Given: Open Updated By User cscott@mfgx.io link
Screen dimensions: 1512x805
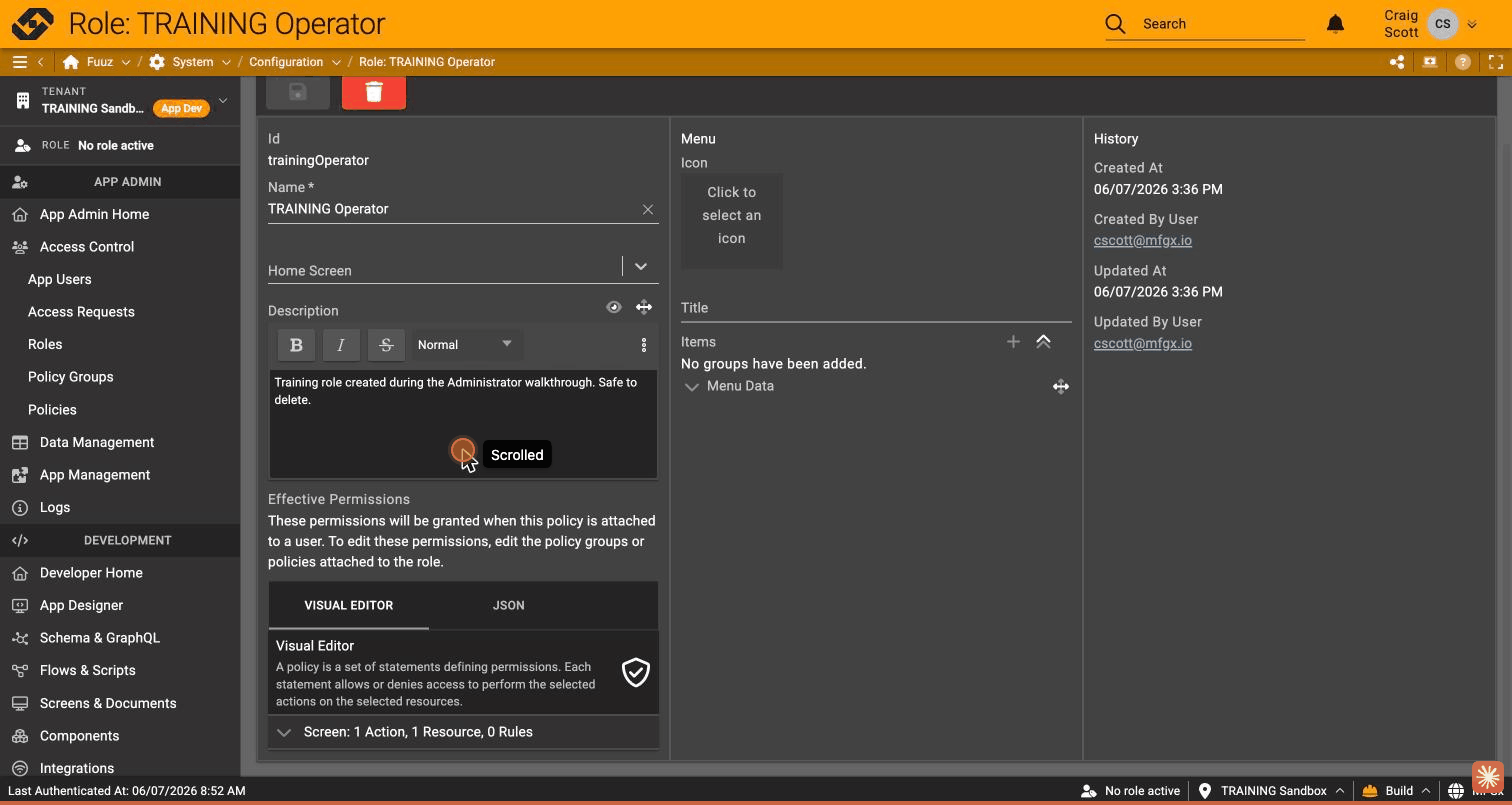Looking at the screenshot, I should (x=1143, y=344).
